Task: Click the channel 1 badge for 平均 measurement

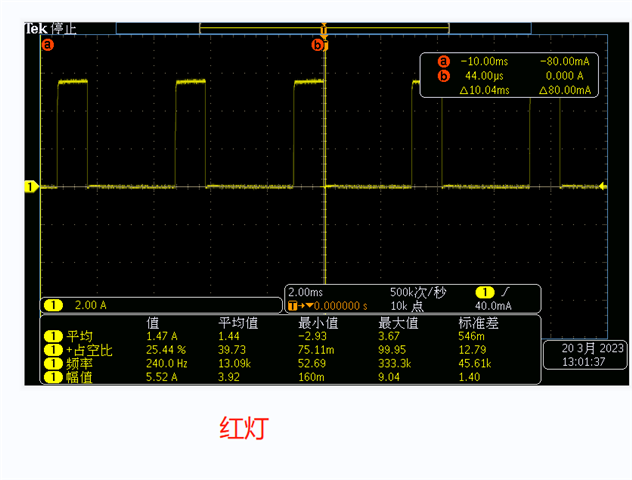Action: tap(53, 336)
